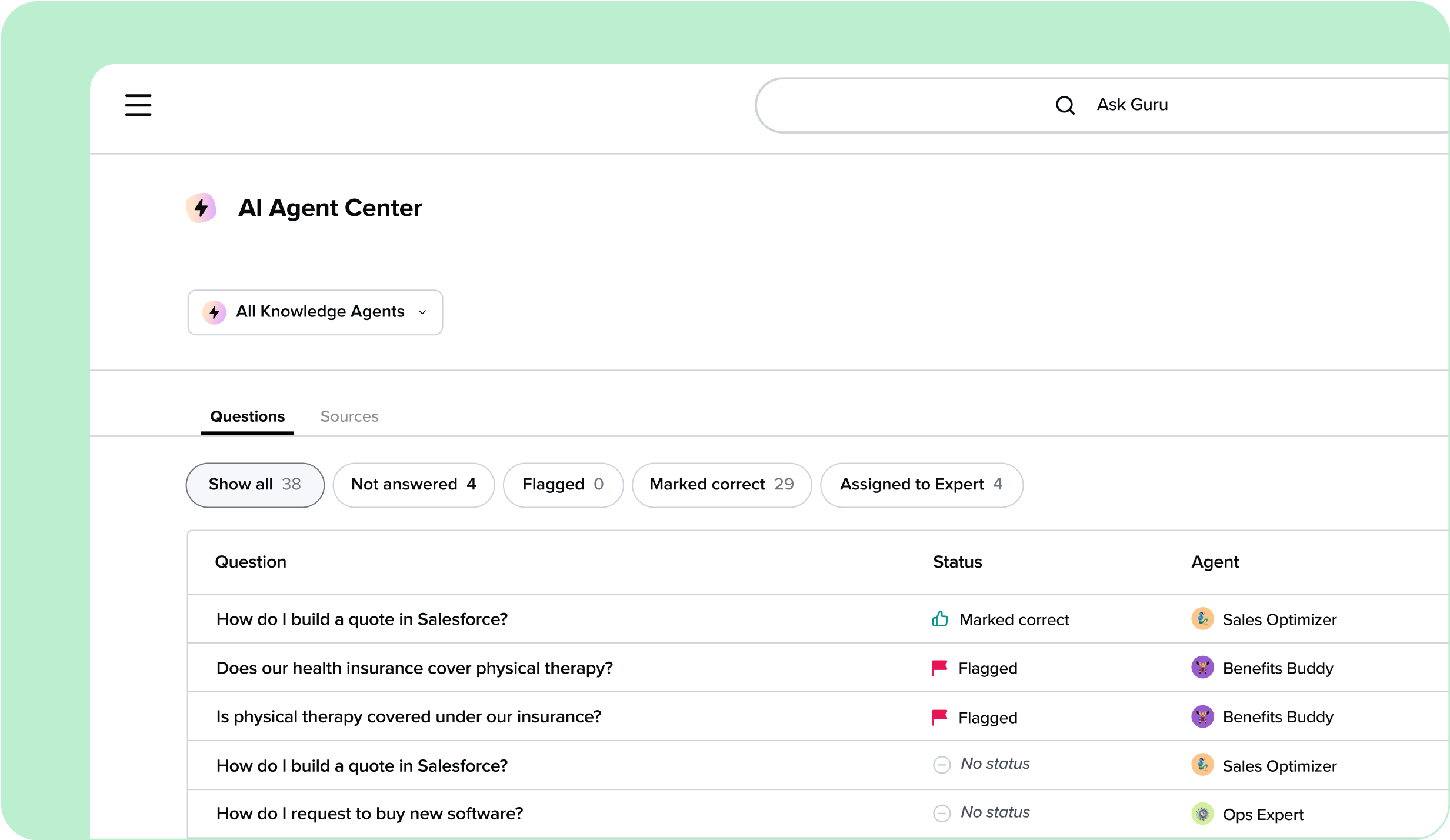Open the All Knowledge Agents dropdown
Image resolution: width=1450 pixels, height=840 pixels.
[x=315, y=312]
